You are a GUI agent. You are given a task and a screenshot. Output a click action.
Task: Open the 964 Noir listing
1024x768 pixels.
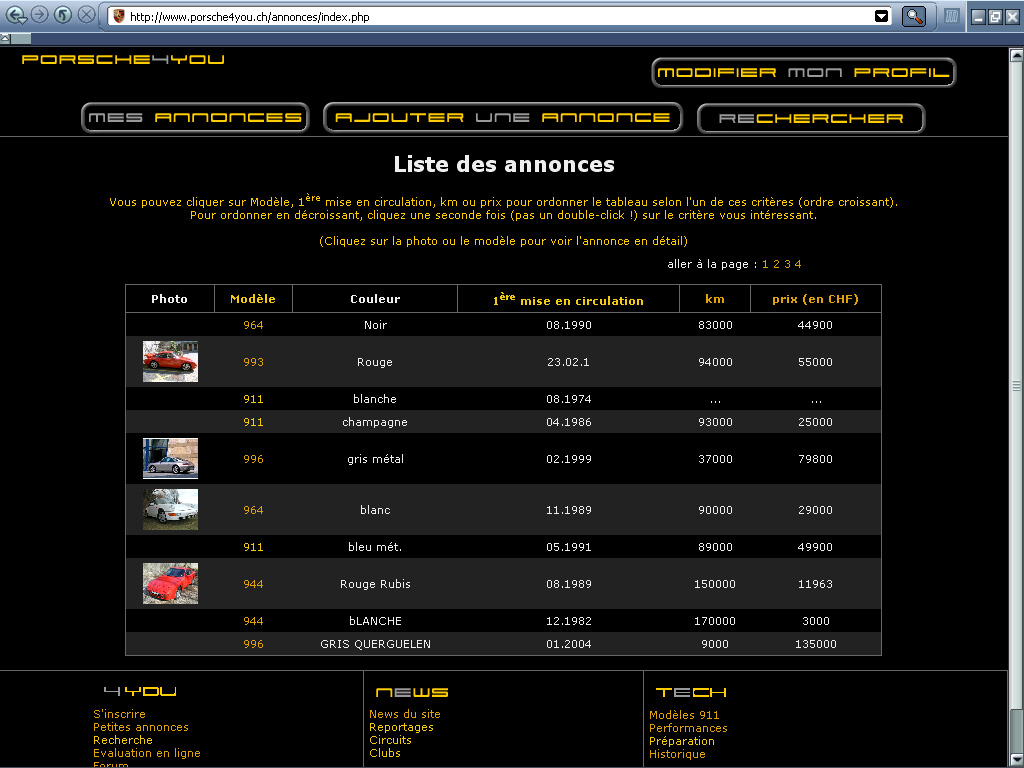[253, 325]
